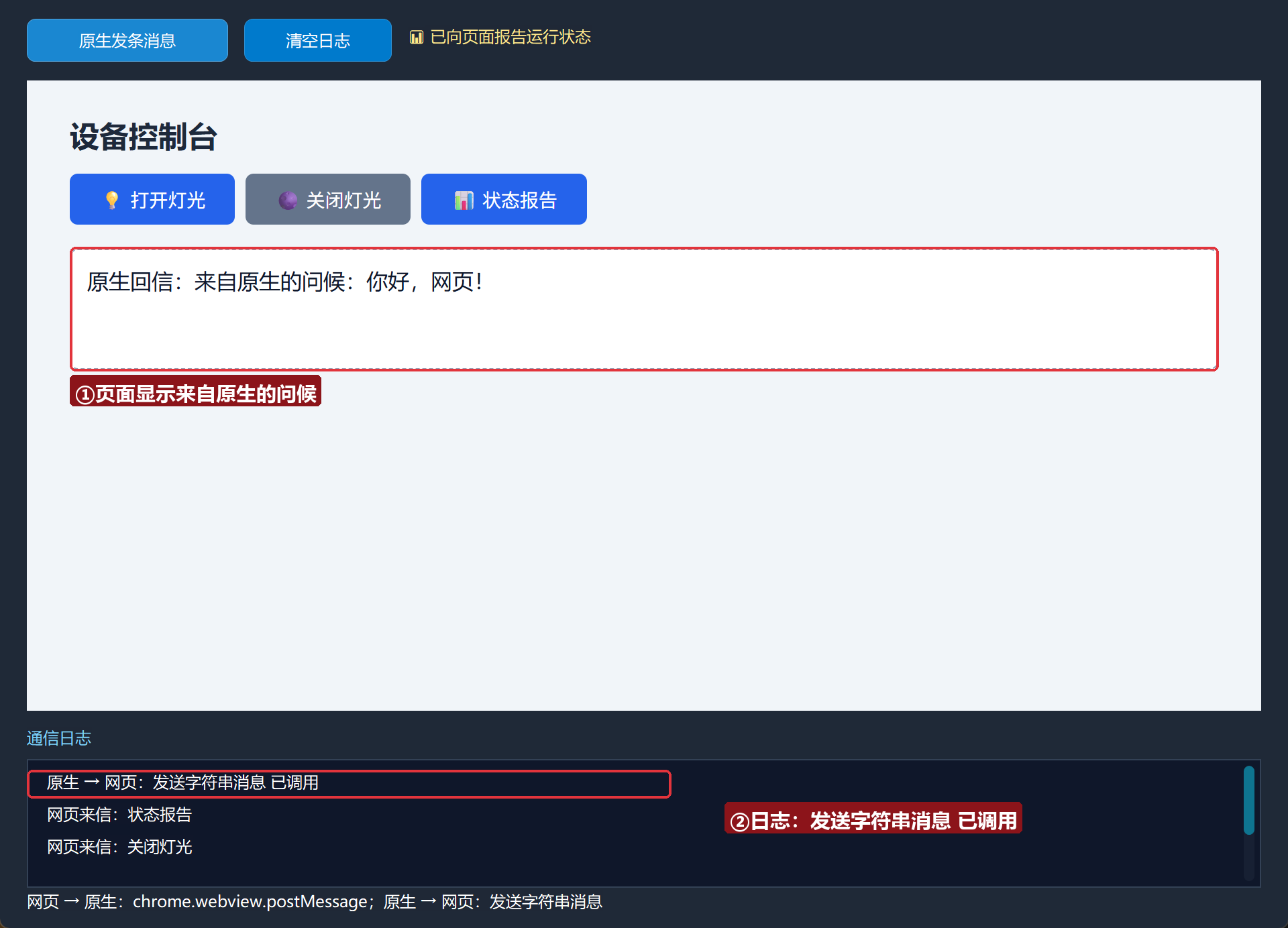This screenshot has height=928, width=1288.
Task: Click the 设备控制台 heading
Action: click(x=144, y=137)
